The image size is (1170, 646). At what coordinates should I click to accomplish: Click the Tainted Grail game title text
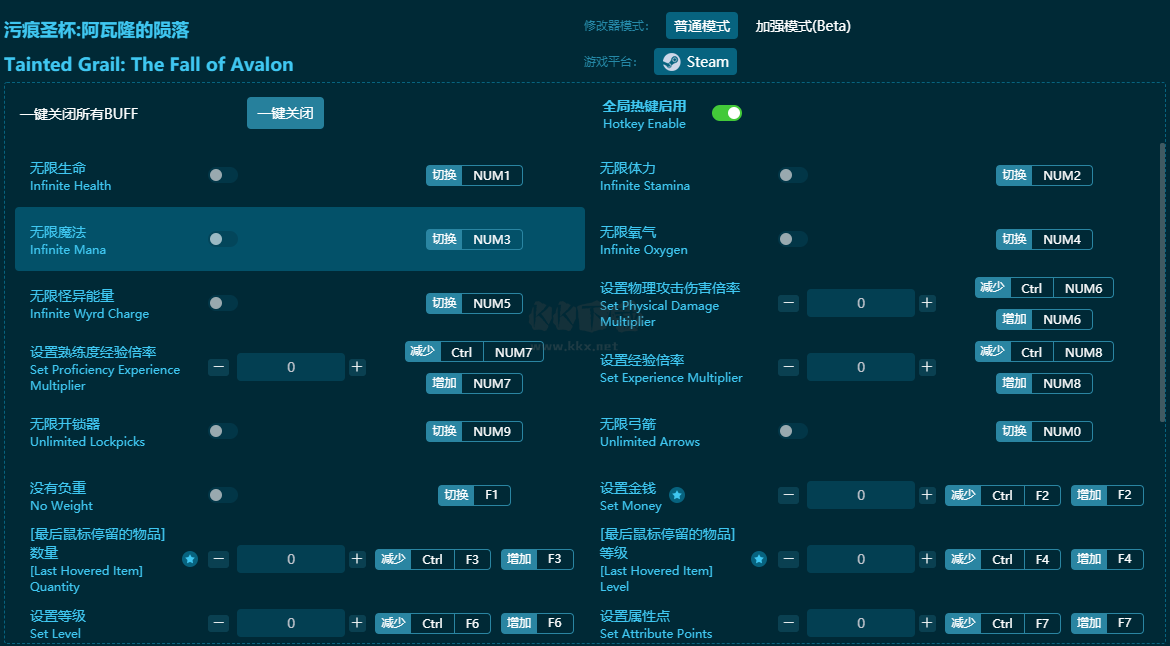[148, 65]
